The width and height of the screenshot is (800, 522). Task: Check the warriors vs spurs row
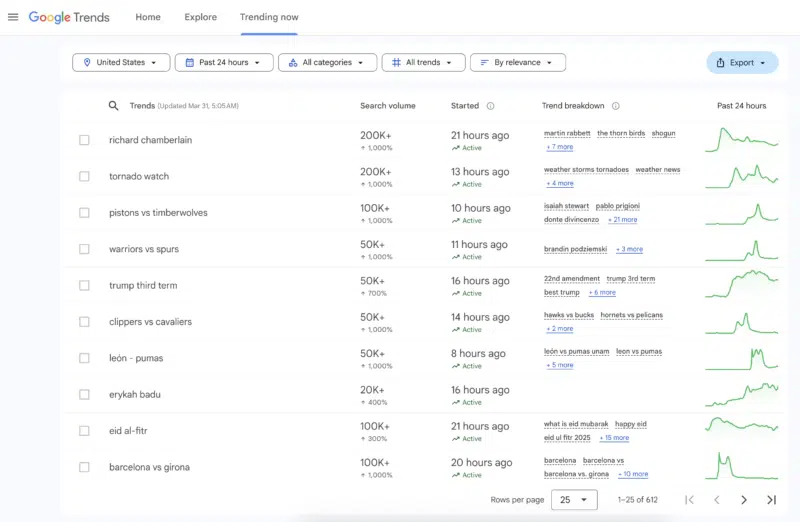[x=84, y=249]
